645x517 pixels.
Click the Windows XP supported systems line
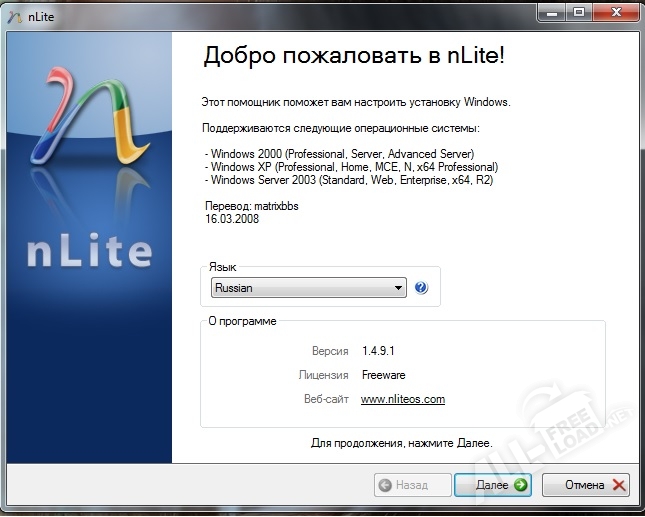[351, 167]
